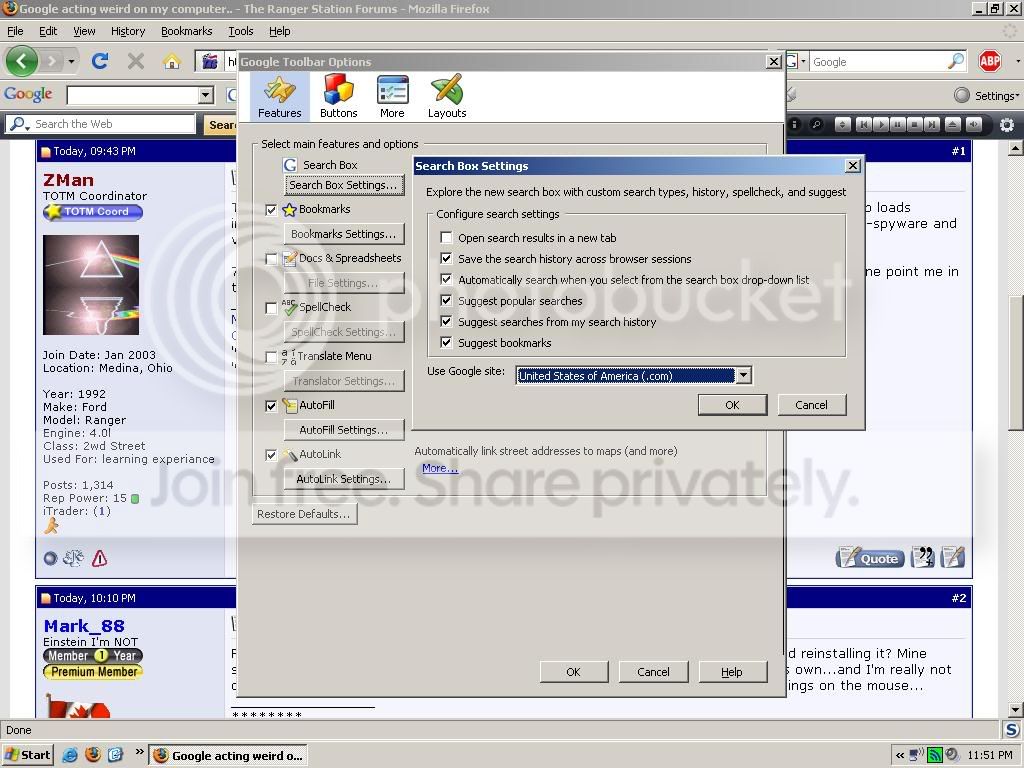The image size is (1024, 768).
Task: Click the media player volume icon
Action: click(x=974, y=124)
